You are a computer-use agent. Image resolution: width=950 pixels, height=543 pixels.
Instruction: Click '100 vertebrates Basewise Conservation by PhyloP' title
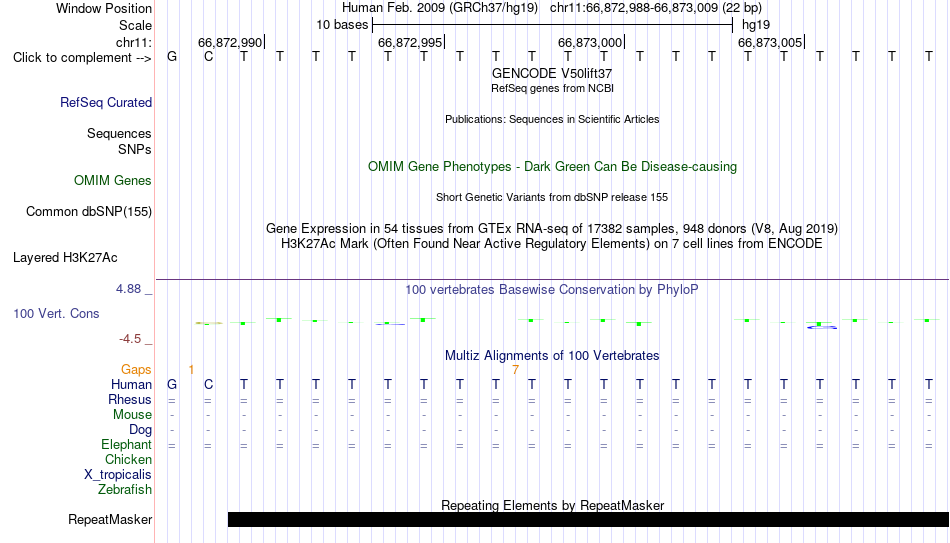[552, 290]
